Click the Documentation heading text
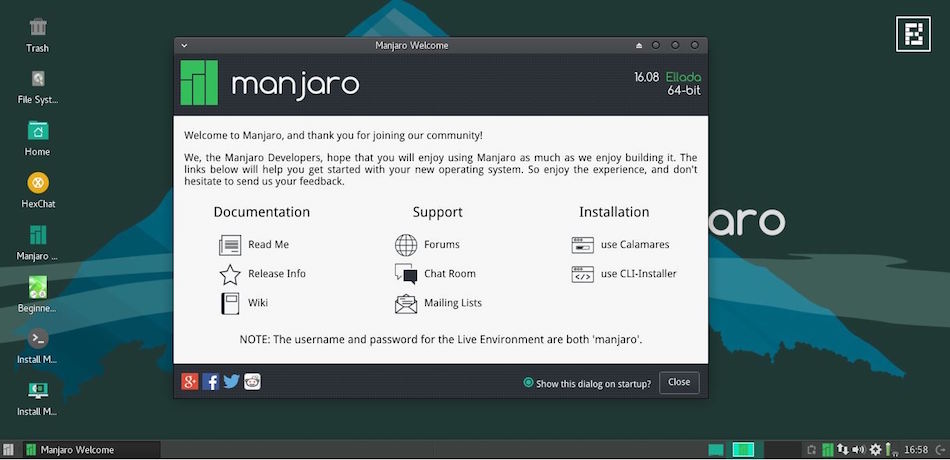This screenshot has height=460, width=950. tap(262, 212)
